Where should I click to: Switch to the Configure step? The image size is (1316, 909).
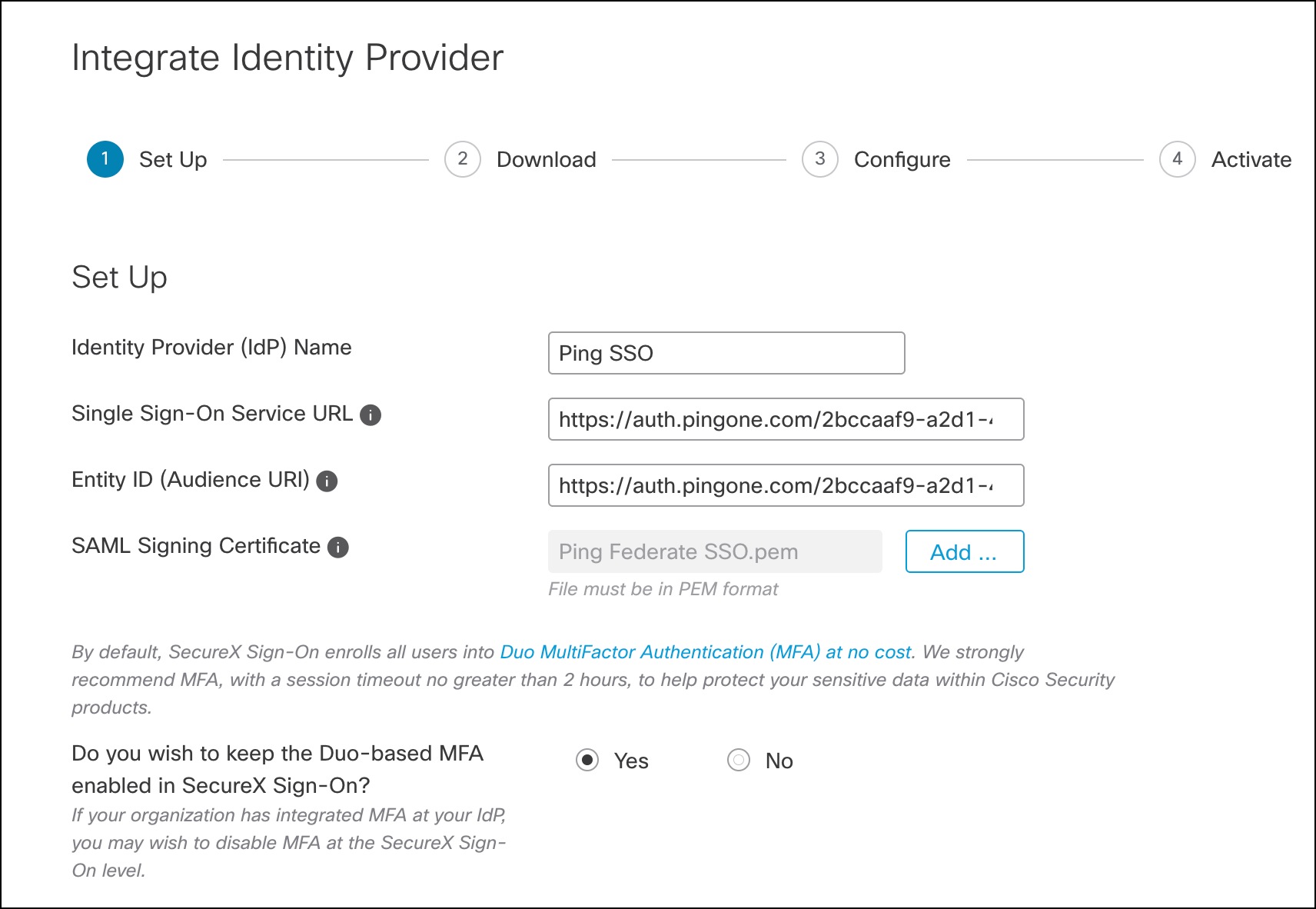[x=902, y=159]
